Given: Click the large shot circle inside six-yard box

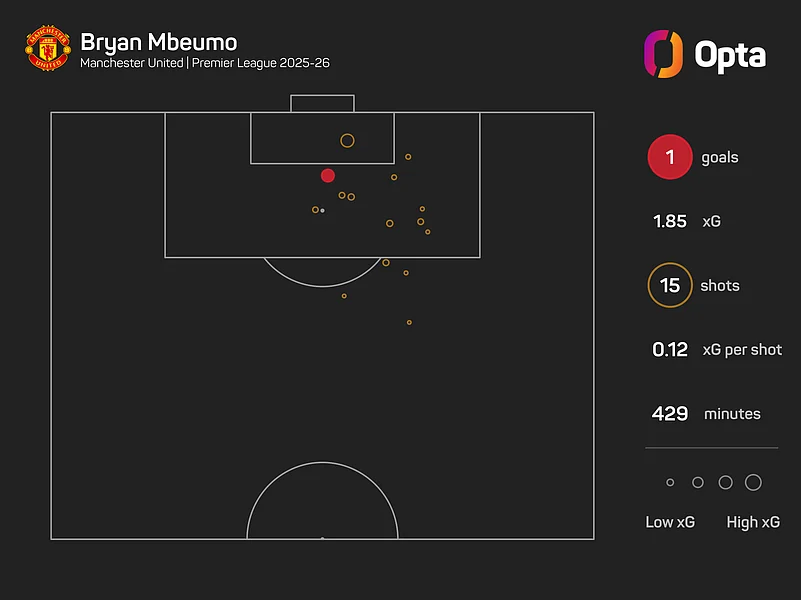Looking at the screenshot, I should (x=347, y=140).
